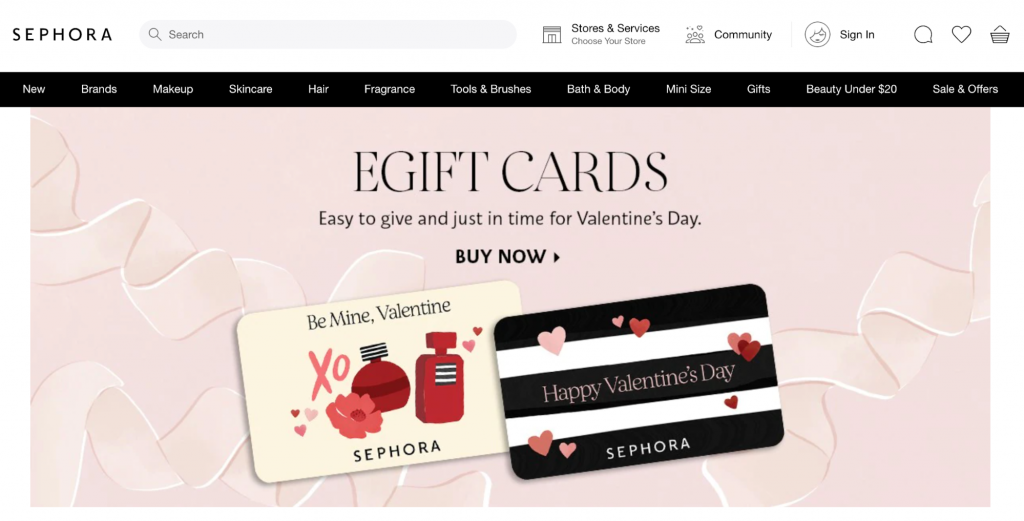Open the Makeup menu
This screenshot has width=1024, height=521.
(173, 89)
